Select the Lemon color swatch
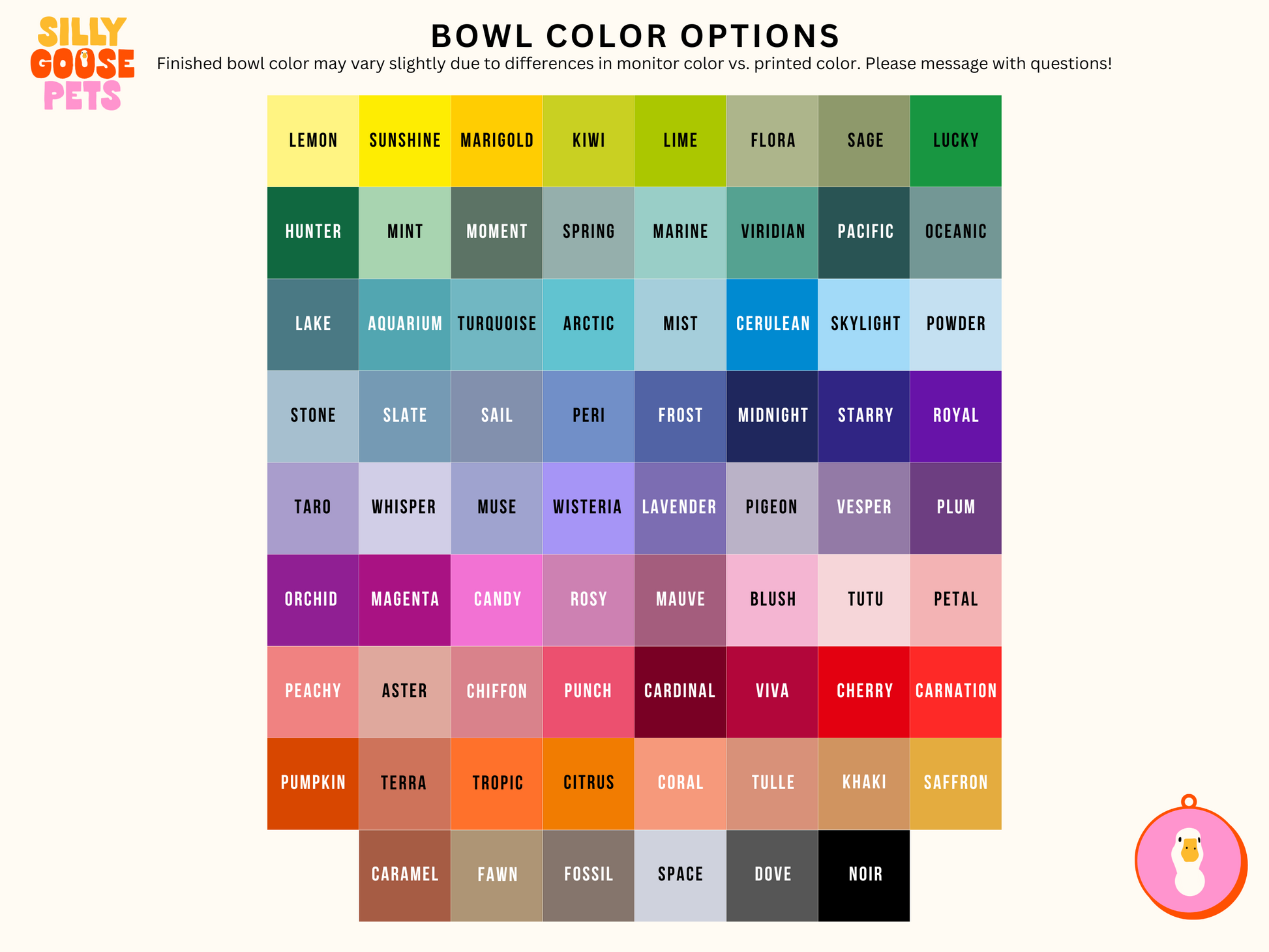 (x=313, y=141)
